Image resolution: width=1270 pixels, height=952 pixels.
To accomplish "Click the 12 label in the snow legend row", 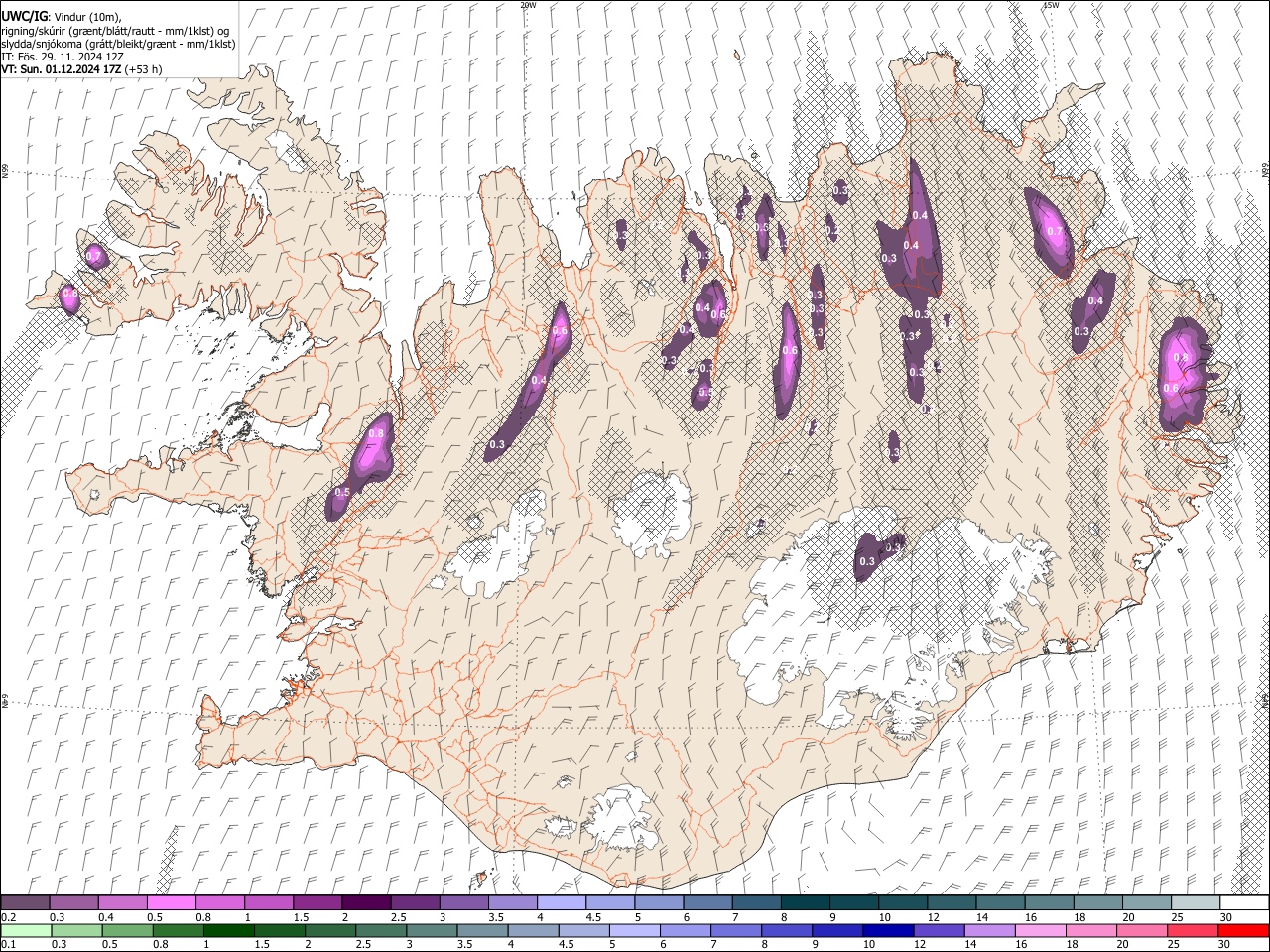I will (934, 917).
